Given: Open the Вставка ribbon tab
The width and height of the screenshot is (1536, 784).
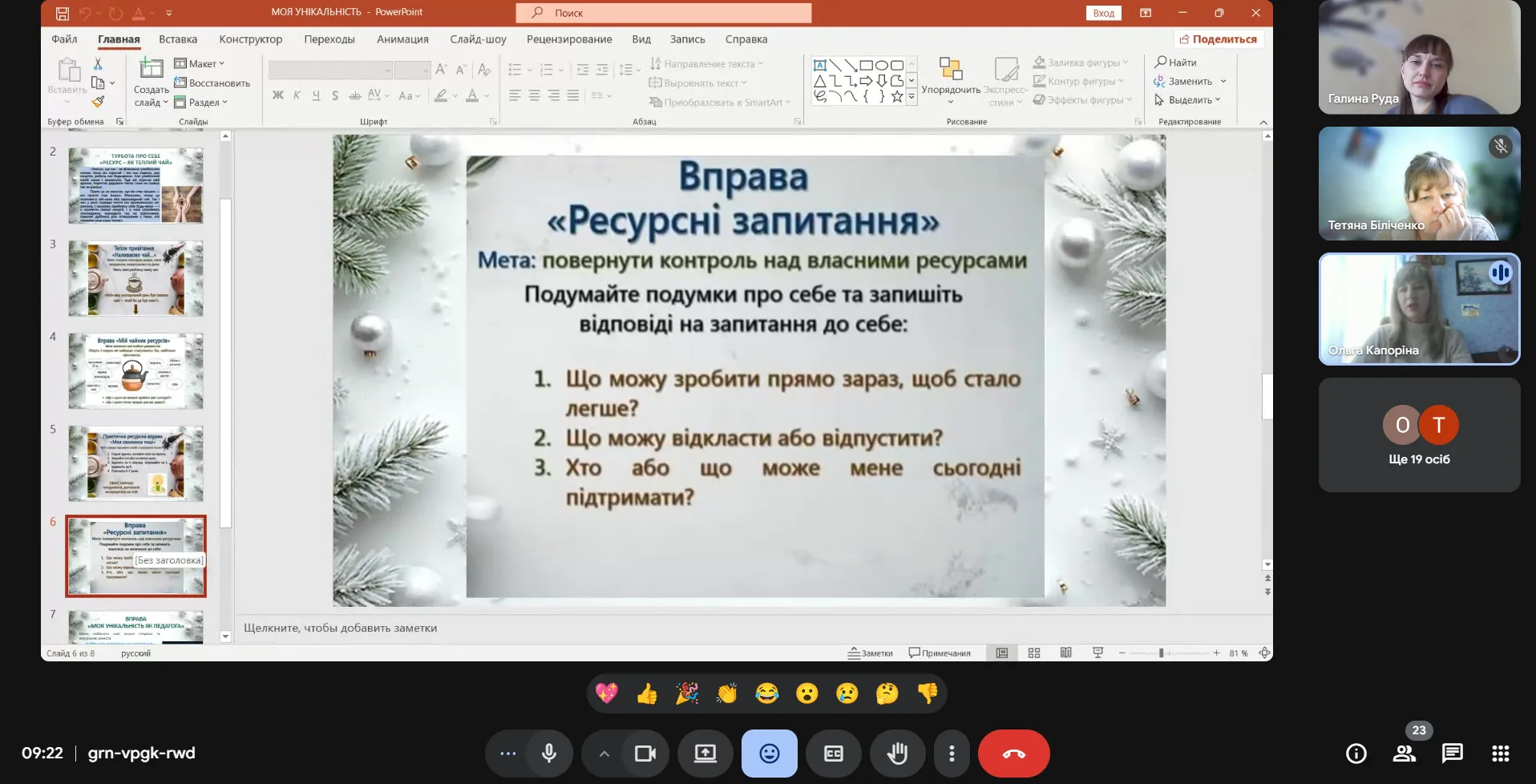Looking at the screenshot, I should pos(178,39).
